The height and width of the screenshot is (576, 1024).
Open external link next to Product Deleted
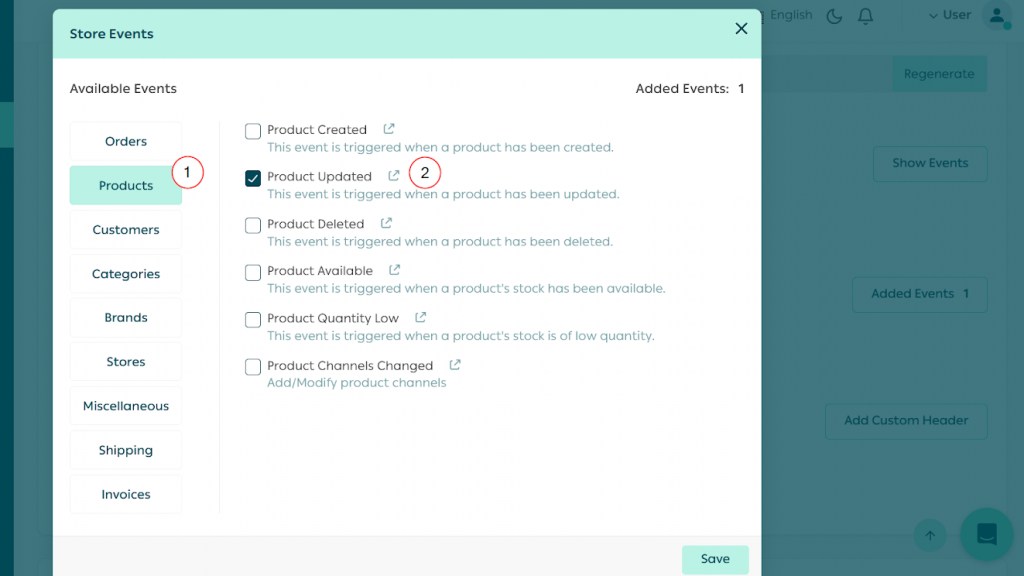point(386,223)
